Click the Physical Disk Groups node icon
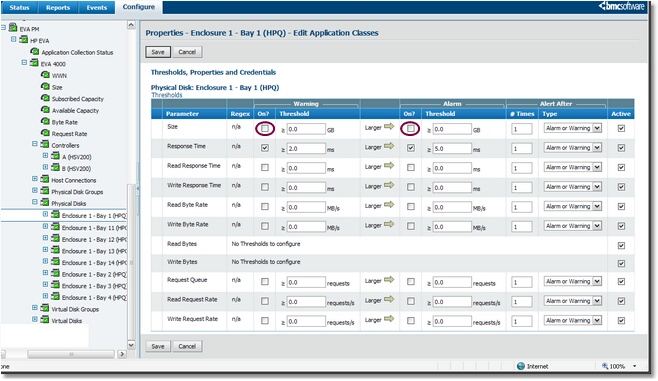The image size is (658, 381). click(x=45, y=191)
